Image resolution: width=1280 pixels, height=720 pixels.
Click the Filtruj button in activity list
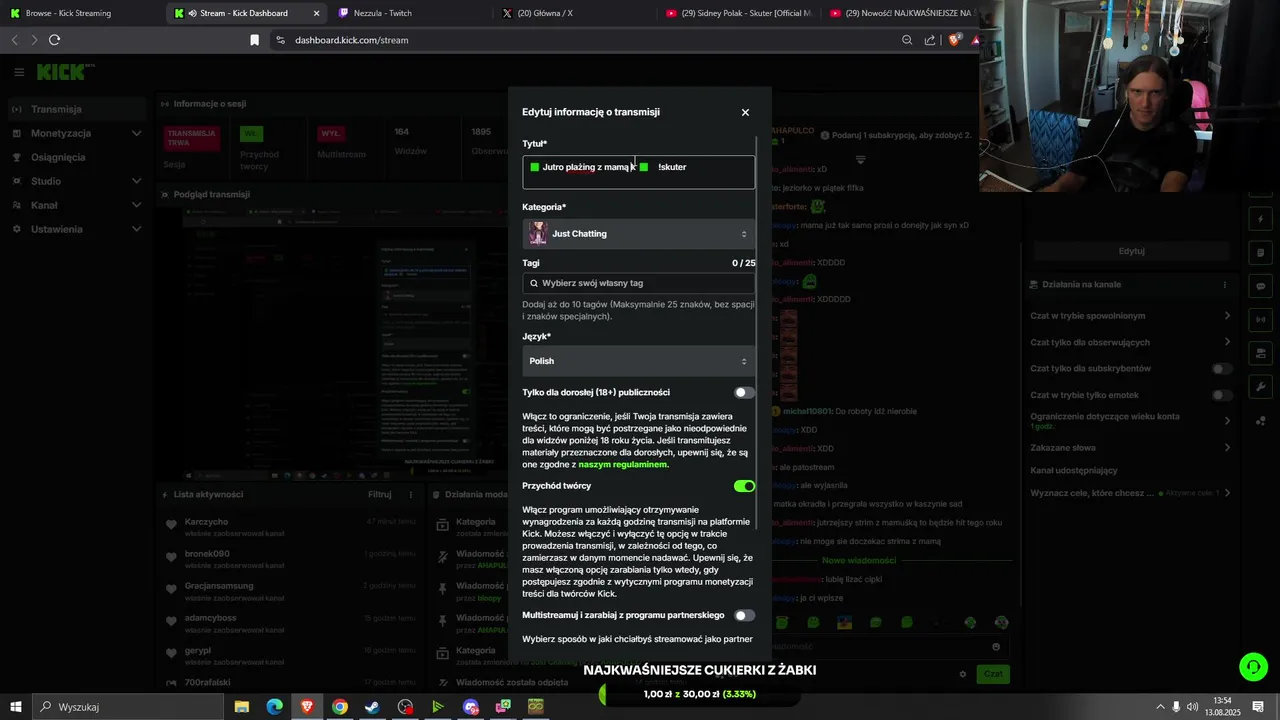point(379,494)
